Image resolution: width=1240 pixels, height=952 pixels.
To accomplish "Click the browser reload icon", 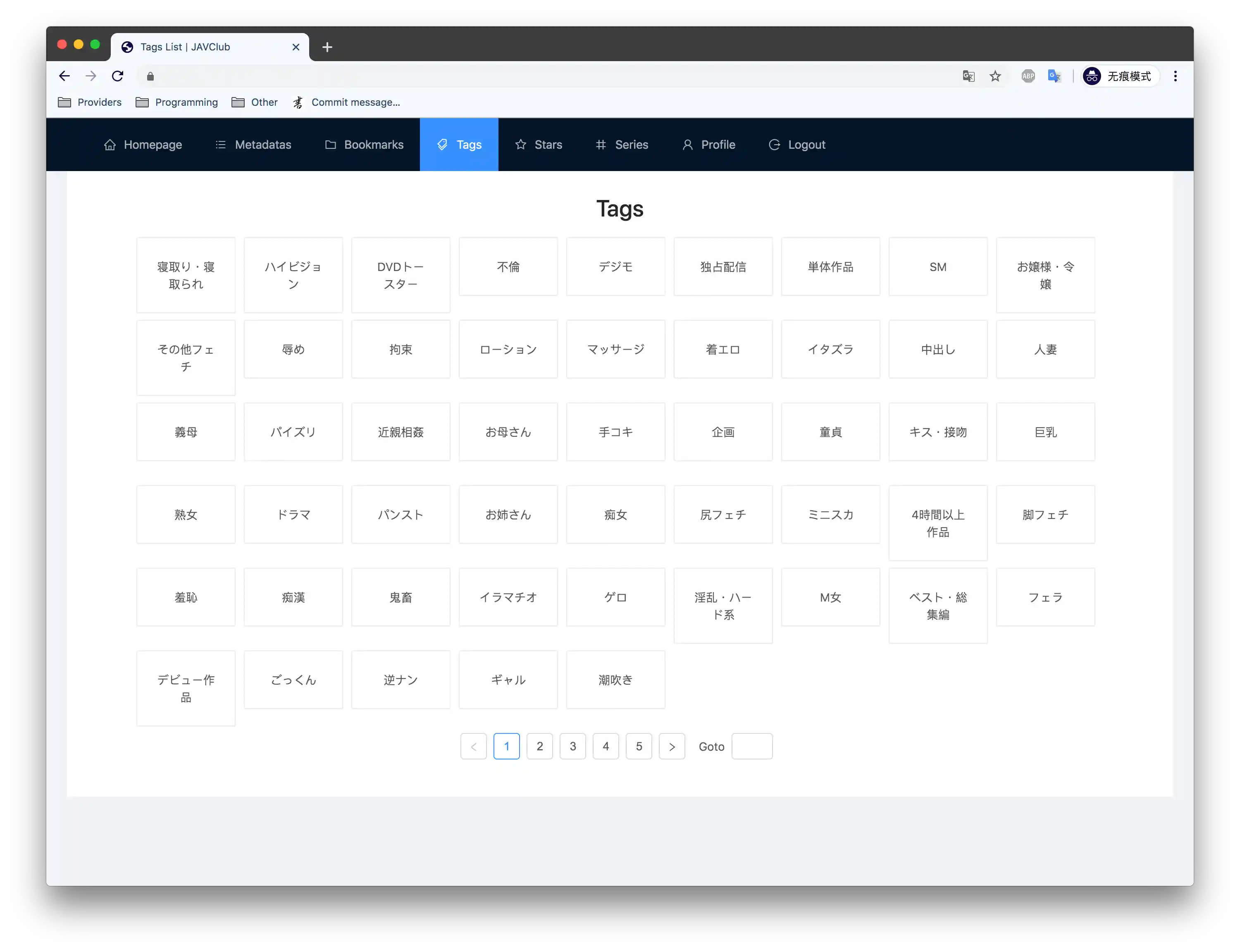I will tap(117, 76).
